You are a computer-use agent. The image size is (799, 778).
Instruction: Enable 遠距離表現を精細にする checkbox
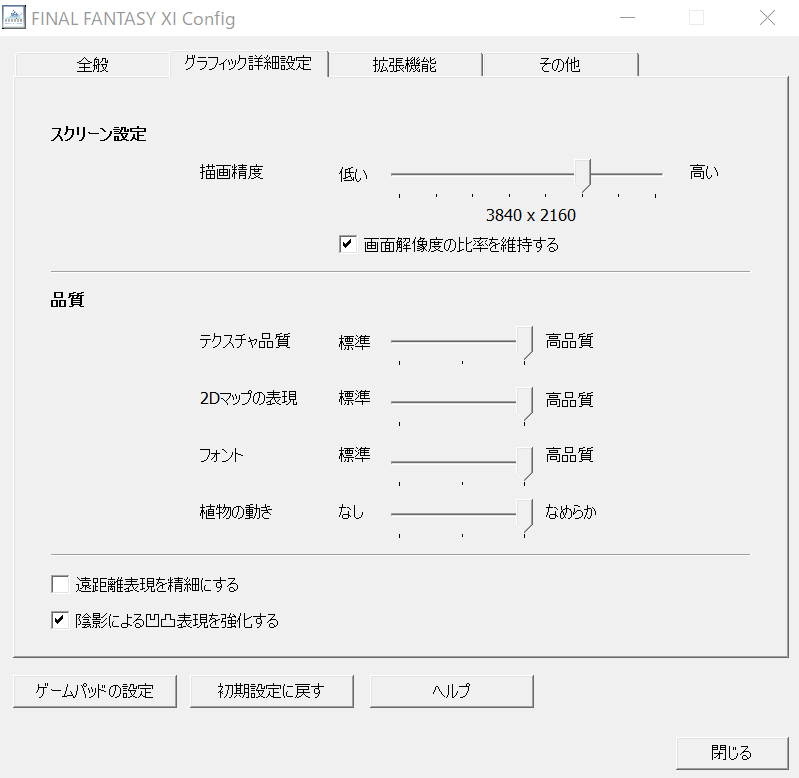point(60,585)
